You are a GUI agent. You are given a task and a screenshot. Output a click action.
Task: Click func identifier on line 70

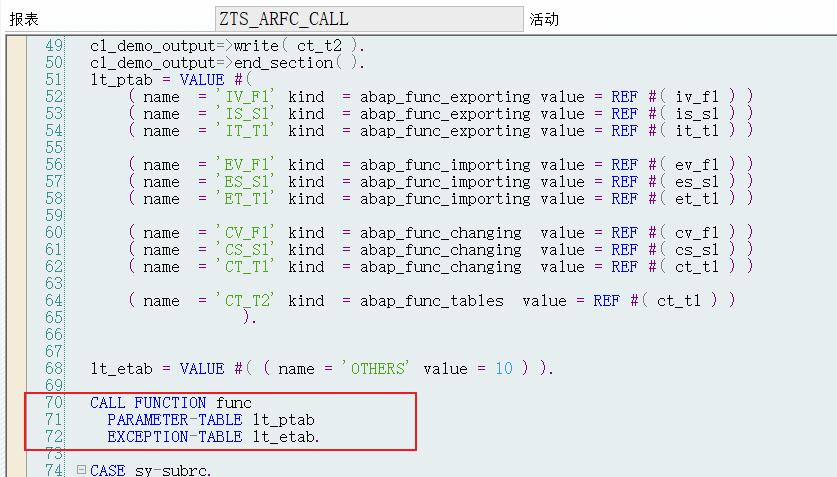[x=234, y=402]
